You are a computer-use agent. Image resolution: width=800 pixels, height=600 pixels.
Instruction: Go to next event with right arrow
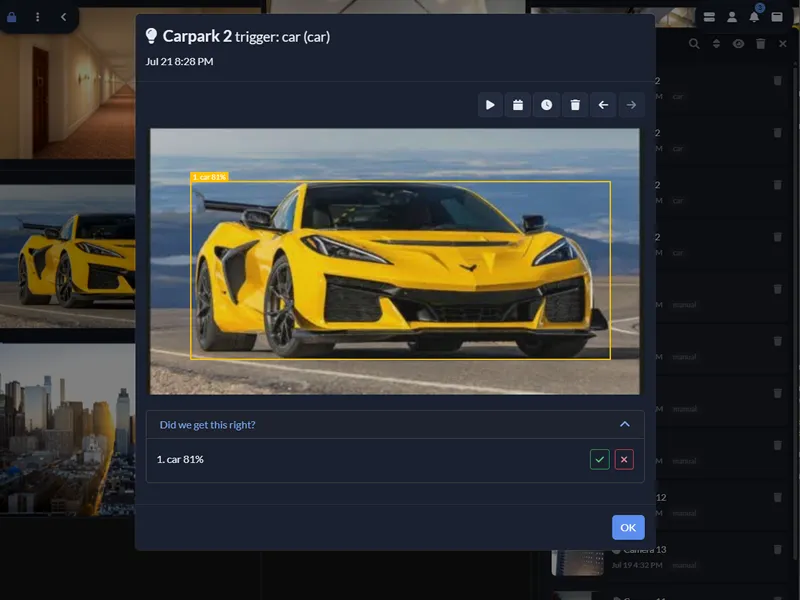coord(631,105)
